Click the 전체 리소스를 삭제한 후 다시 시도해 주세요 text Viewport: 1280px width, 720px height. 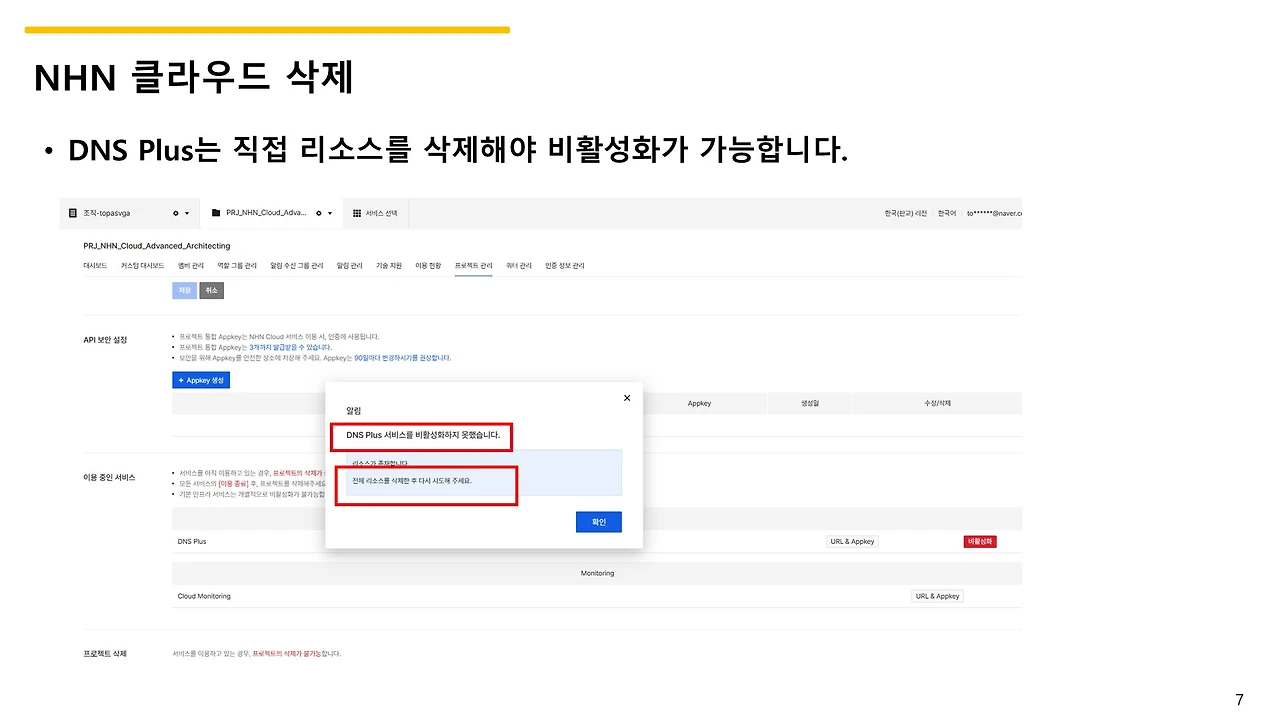click(411, 481)
